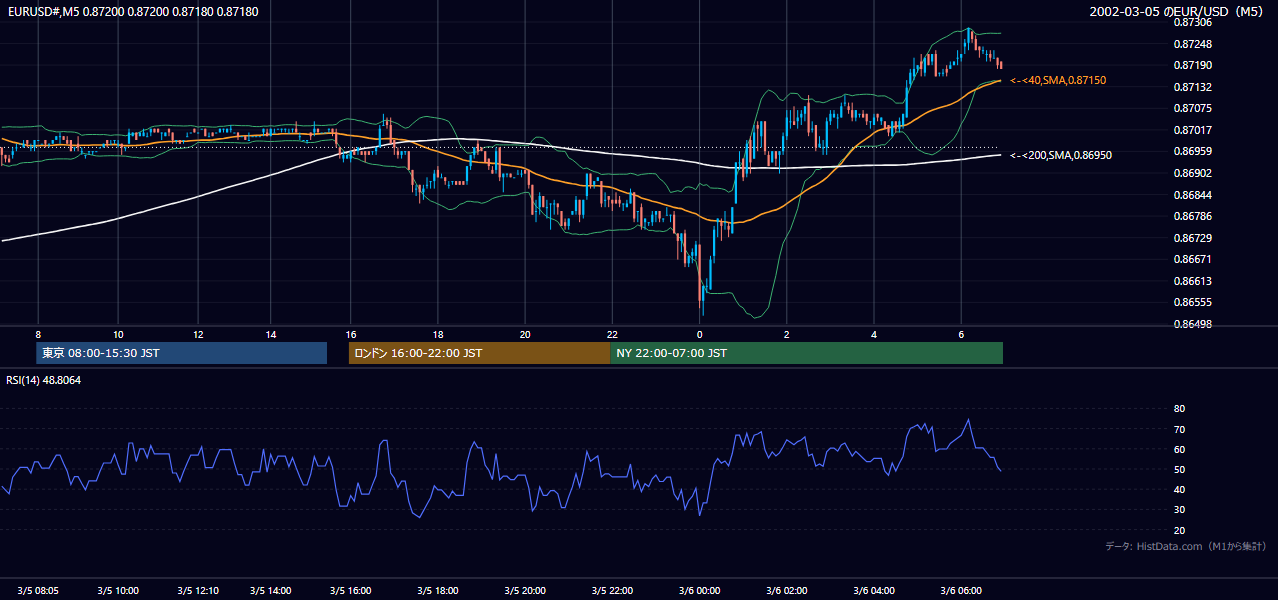Image resolution: width=1278 pixels, height=600 pixels.
Task: Click RSI scale value 50
Action: [1179, 469]
